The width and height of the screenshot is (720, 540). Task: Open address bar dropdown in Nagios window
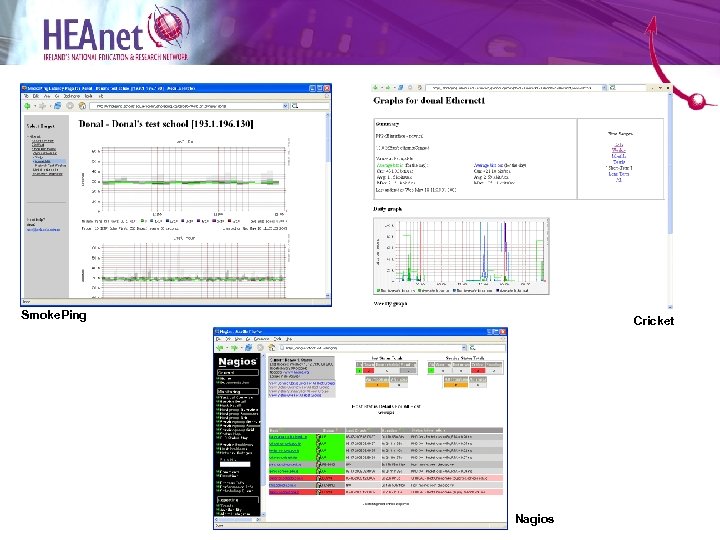pyautogui.click(x=464, y=348)
